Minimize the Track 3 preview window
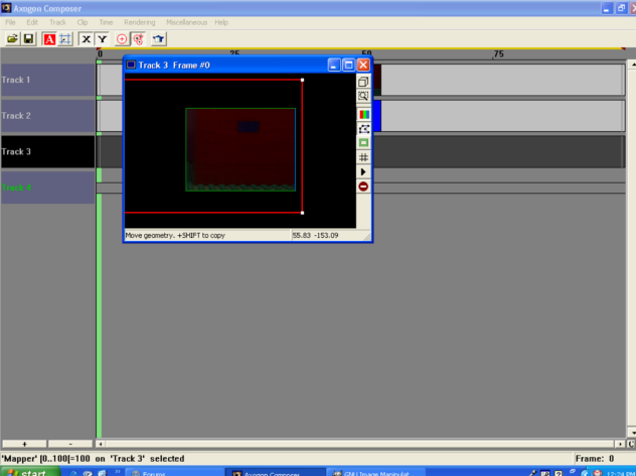 334,65
